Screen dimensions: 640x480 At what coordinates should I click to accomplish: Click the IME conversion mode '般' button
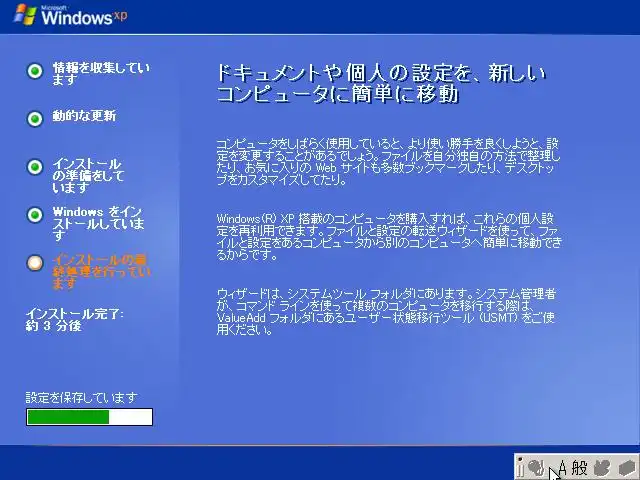coord(579,468)
